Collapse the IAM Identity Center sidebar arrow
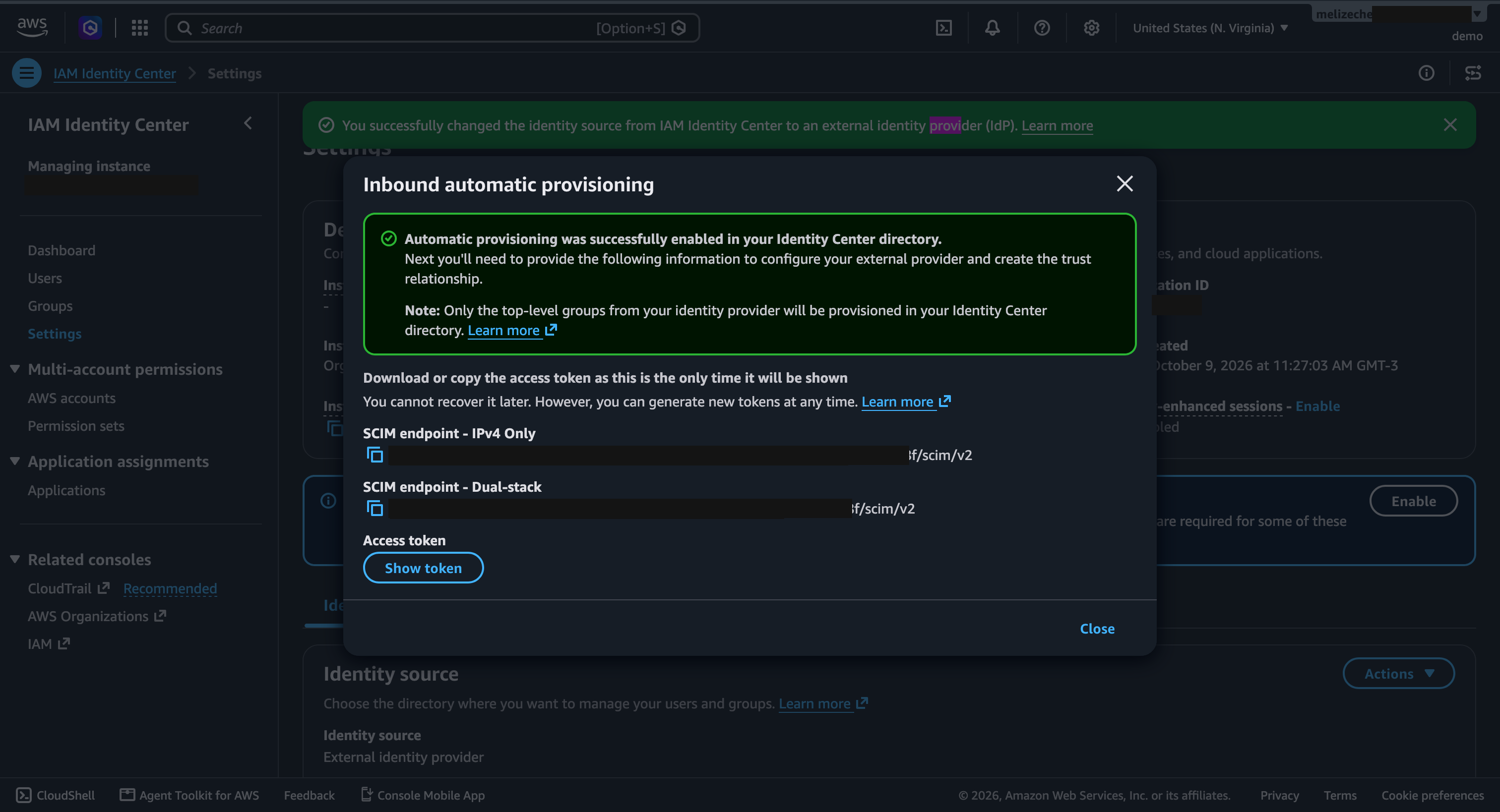Viewport: 1500px width, 812px height. (248, 123)
